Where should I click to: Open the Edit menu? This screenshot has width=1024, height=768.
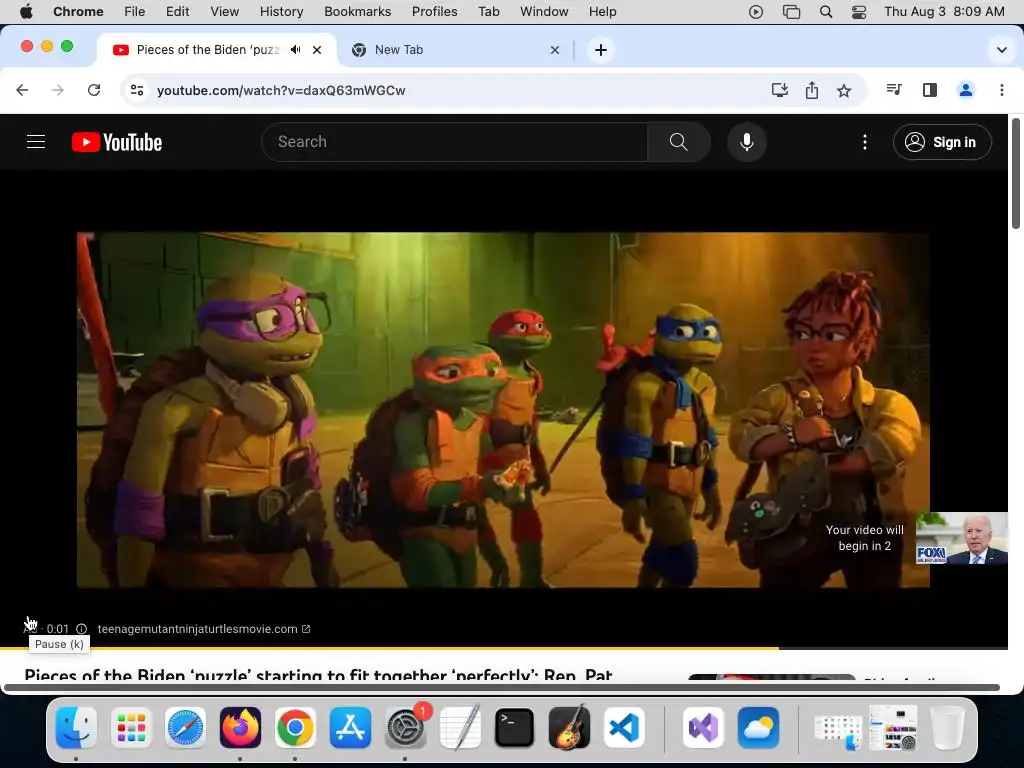[x=177, y=11]
